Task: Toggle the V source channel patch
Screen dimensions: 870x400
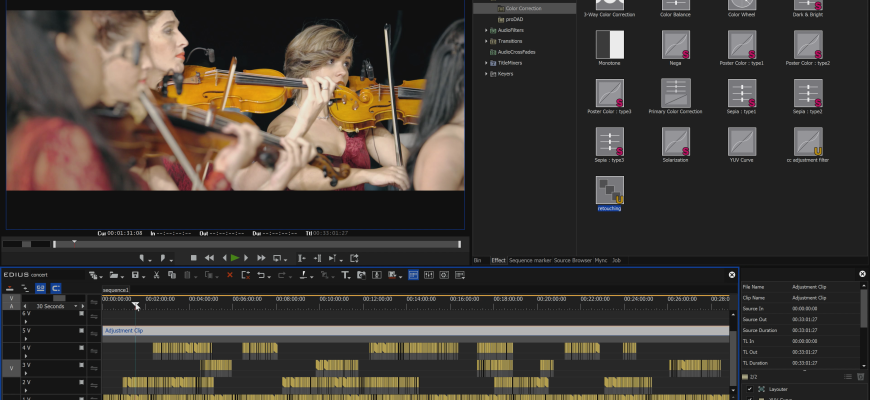Action: [x=11, y=368]
